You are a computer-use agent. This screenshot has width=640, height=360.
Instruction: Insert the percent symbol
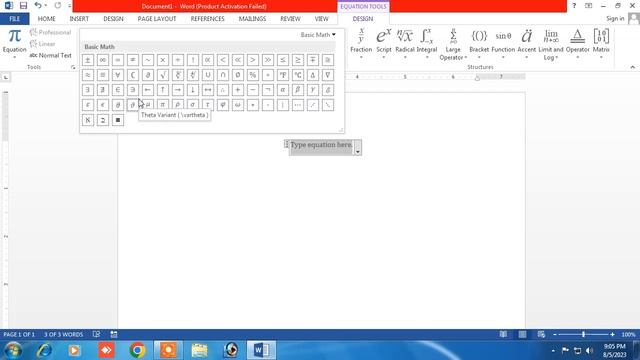click(x=253, y=75)
